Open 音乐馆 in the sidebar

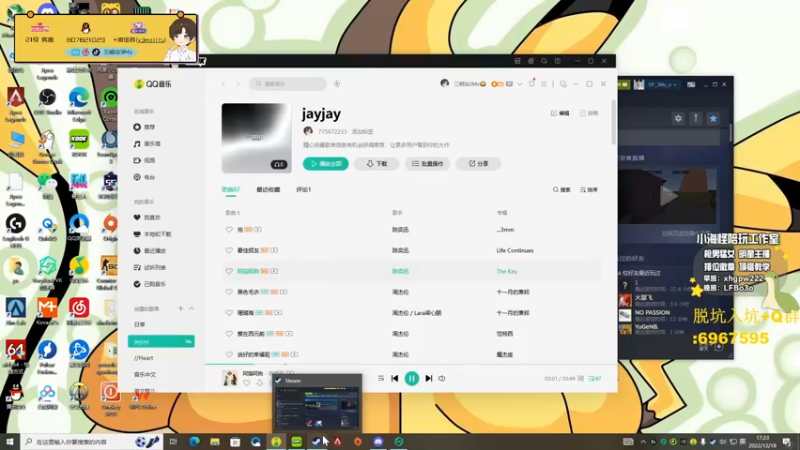[x=147, y=144]
